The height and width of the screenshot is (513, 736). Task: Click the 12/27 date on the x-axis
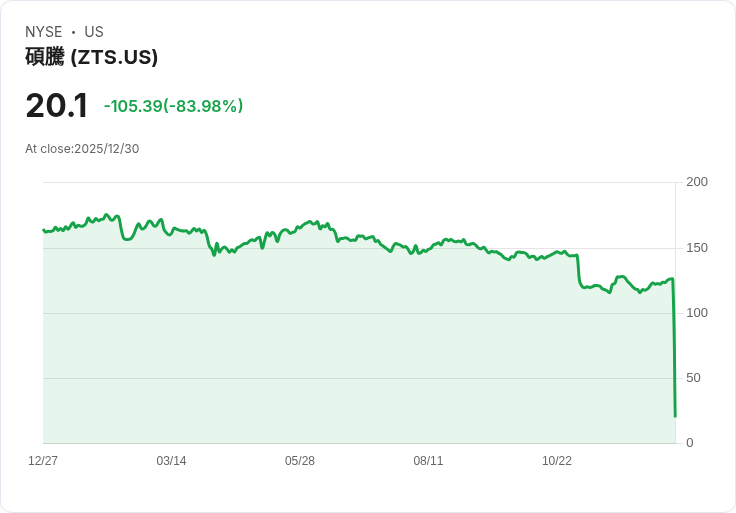click(43, 461)
